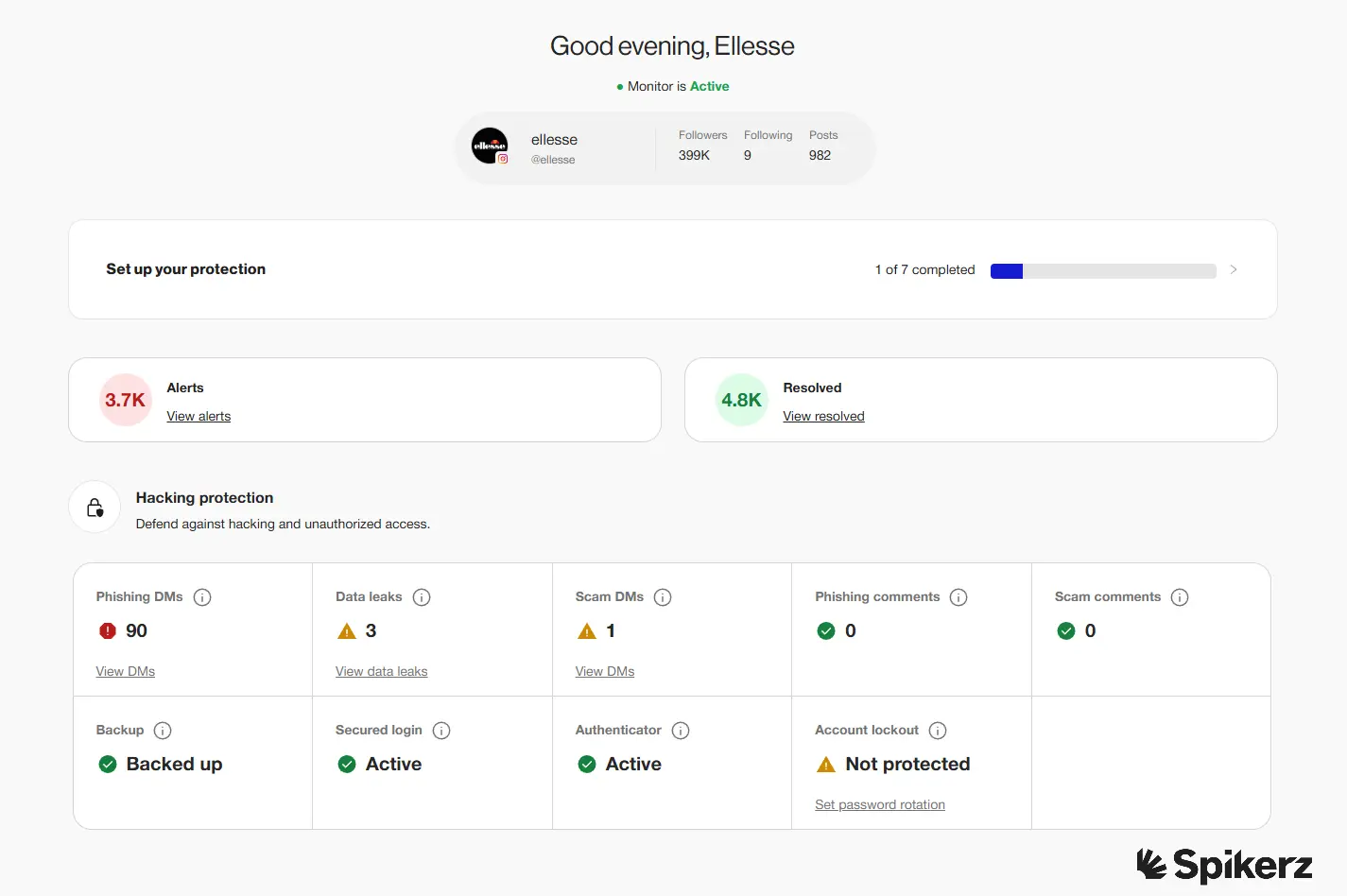Click the Hacking protection heading

point(204,497)
